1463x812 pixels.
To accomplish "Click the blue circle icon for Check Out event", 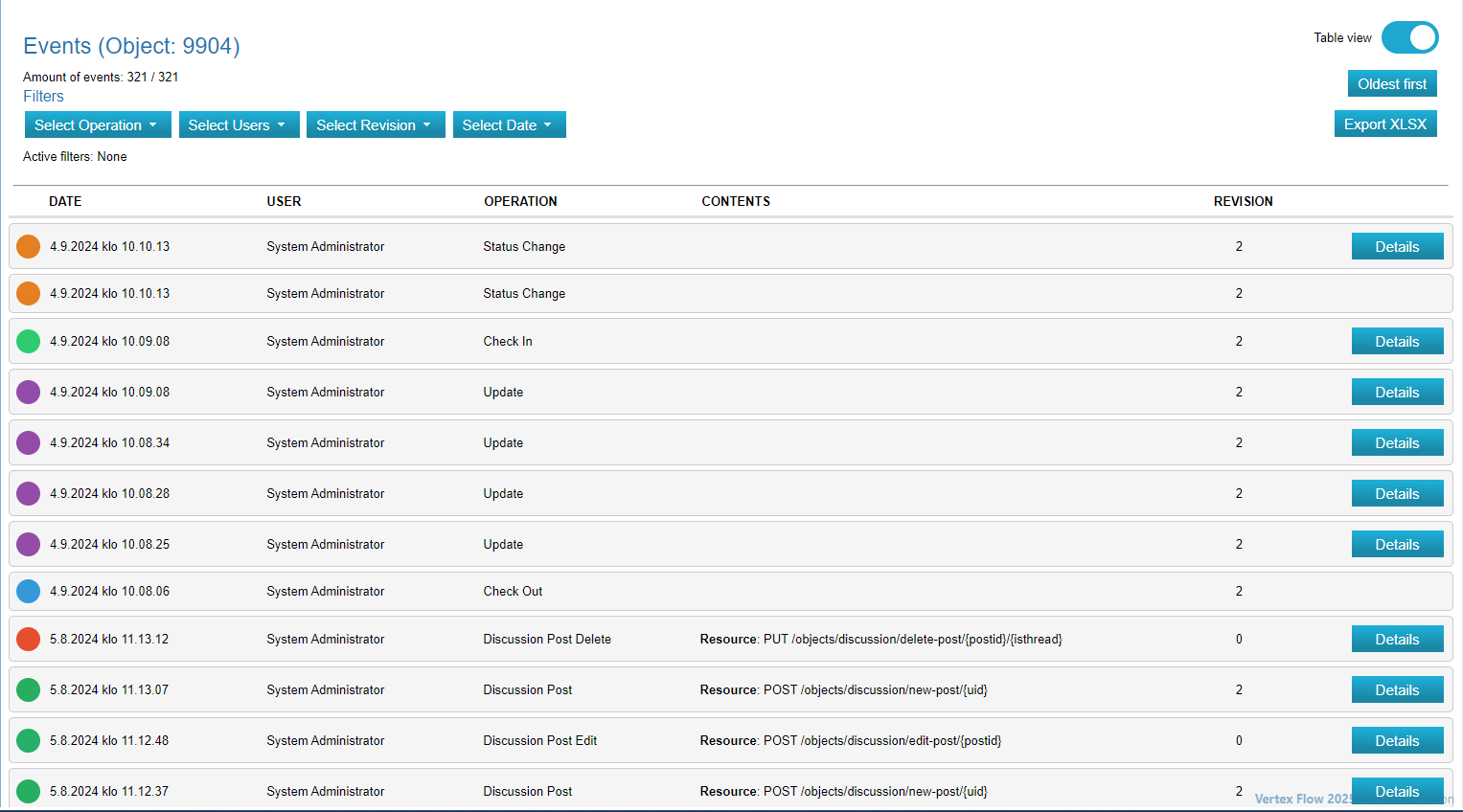I will click(29, 591).
